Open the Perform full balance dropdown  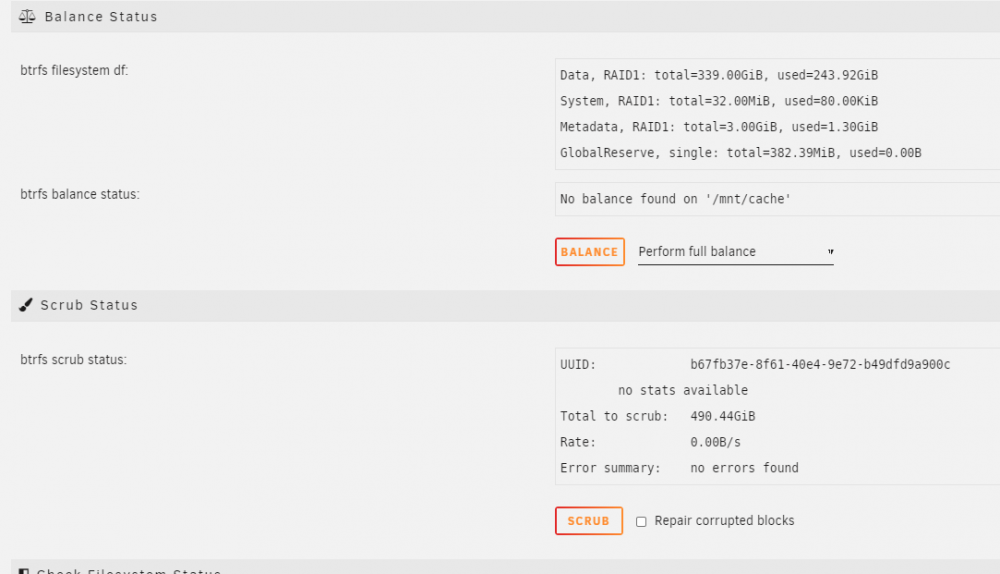(x=735, y=252)
